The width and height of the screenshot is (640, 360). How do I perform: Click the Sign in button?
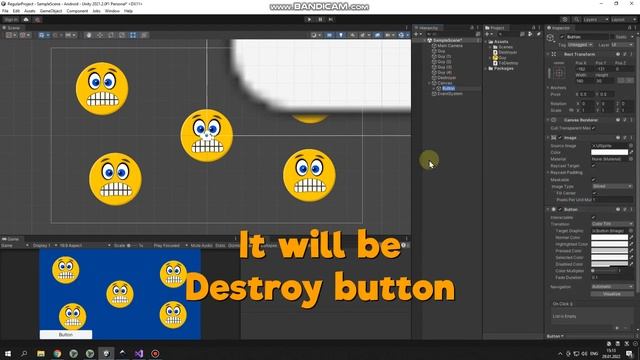[x=11, y=20]
